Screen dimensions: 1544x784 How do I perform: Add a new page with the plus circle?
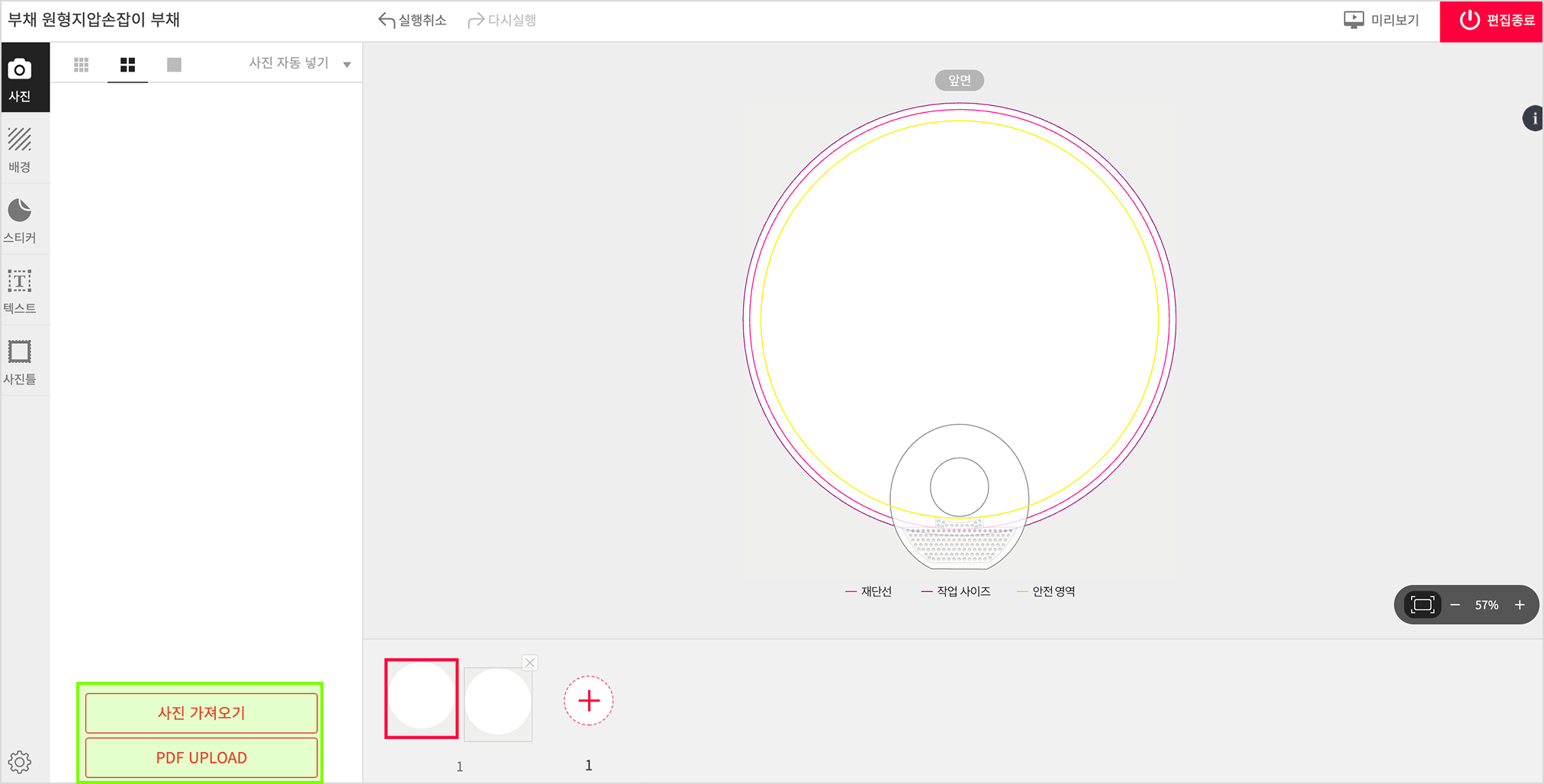[x=588, y=700]
